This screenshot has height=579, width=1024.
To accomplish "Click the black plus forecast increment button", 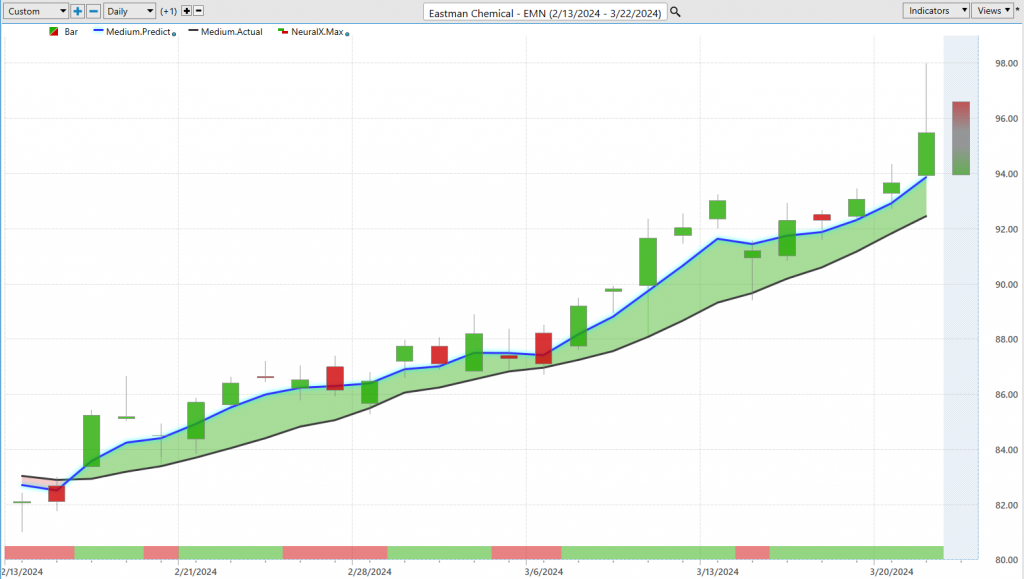I will [186, 11].
